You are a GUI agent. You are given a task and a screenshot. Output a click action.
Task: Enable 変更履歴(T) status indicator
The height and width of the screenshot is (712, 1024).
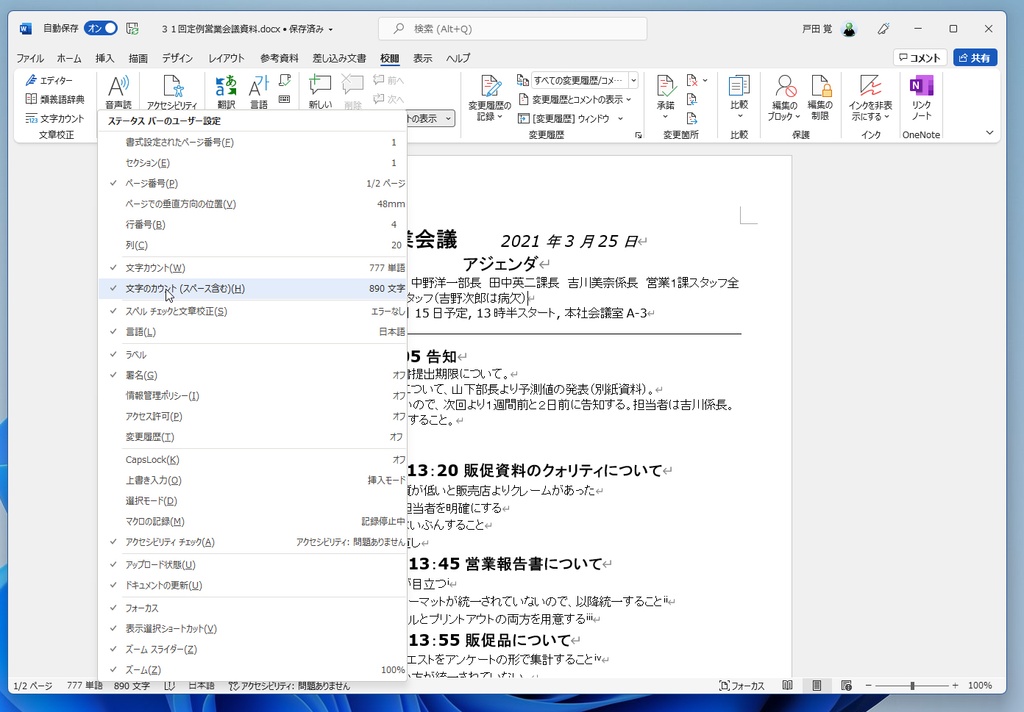click(x=252, y=437)
